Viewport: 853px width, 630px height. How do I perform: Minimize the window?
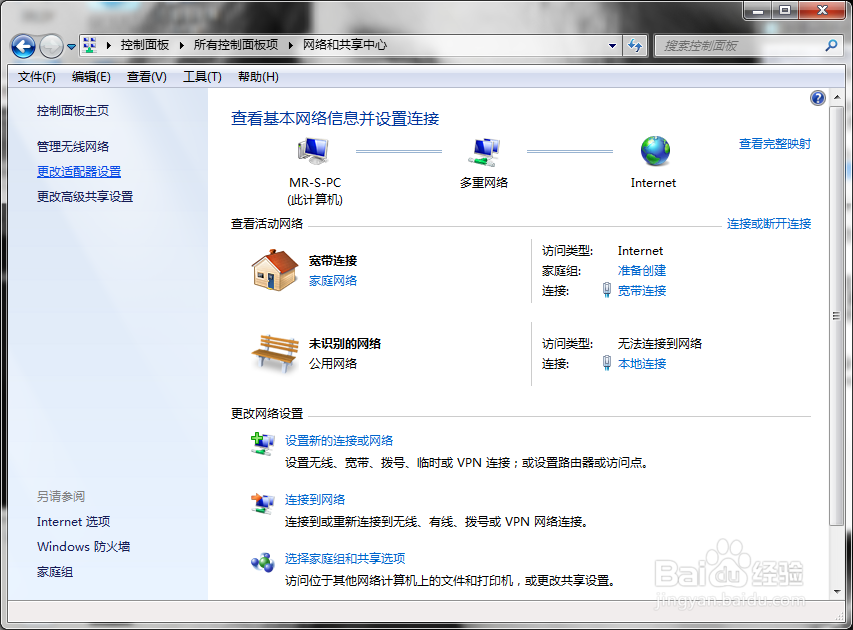coord(759,10)
